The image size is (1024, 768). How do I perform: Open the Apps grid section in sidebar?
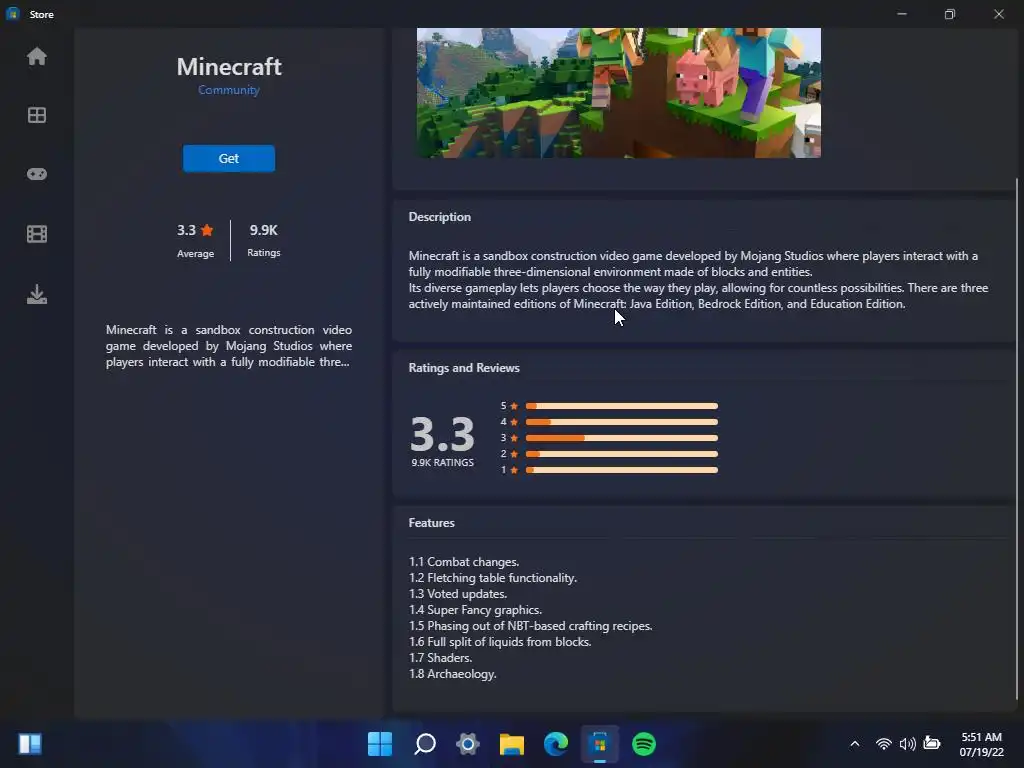(x=37, y=115)
